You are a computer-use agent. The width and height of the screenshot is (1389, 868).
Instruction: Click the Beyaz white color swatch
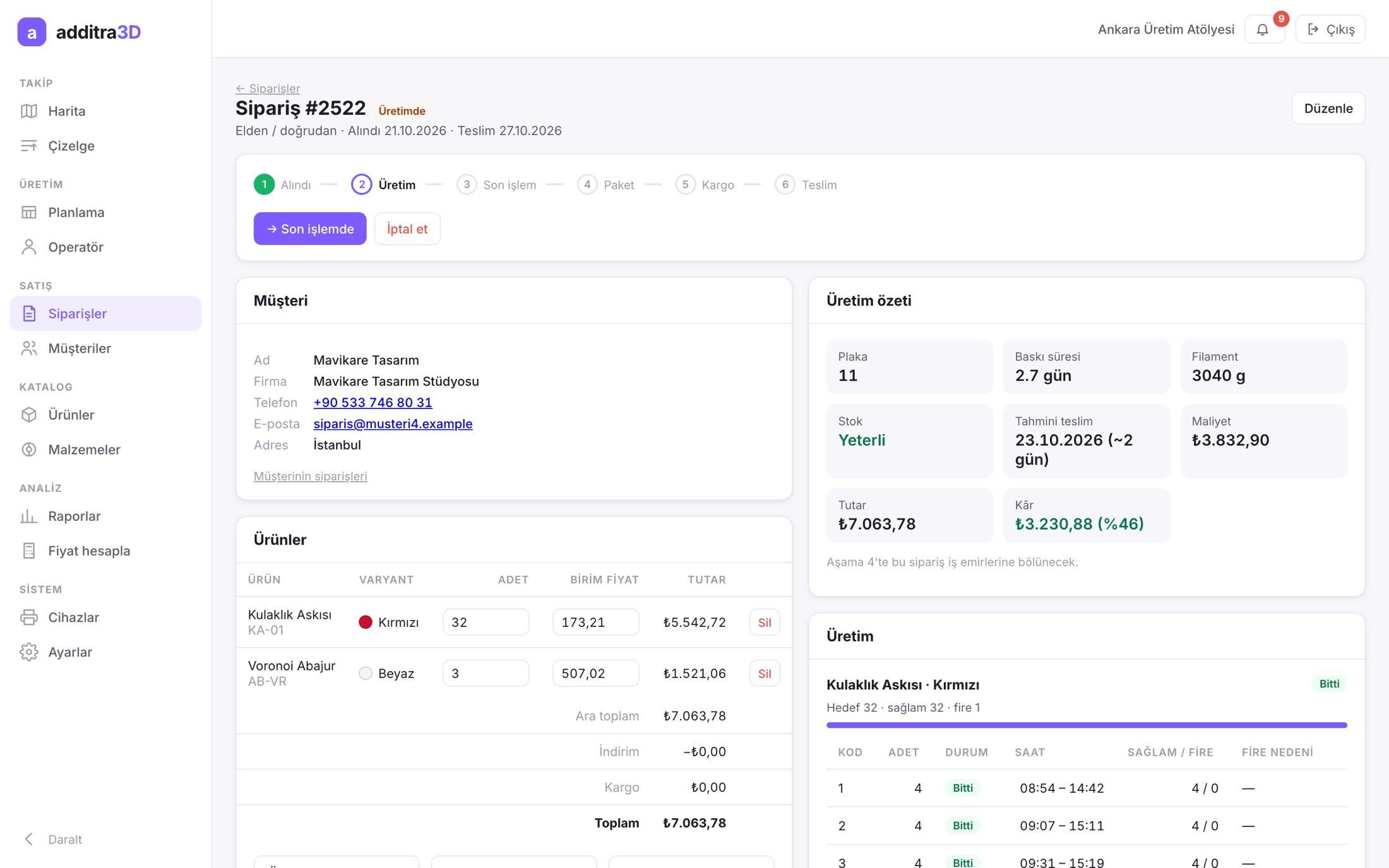[366, 674]
